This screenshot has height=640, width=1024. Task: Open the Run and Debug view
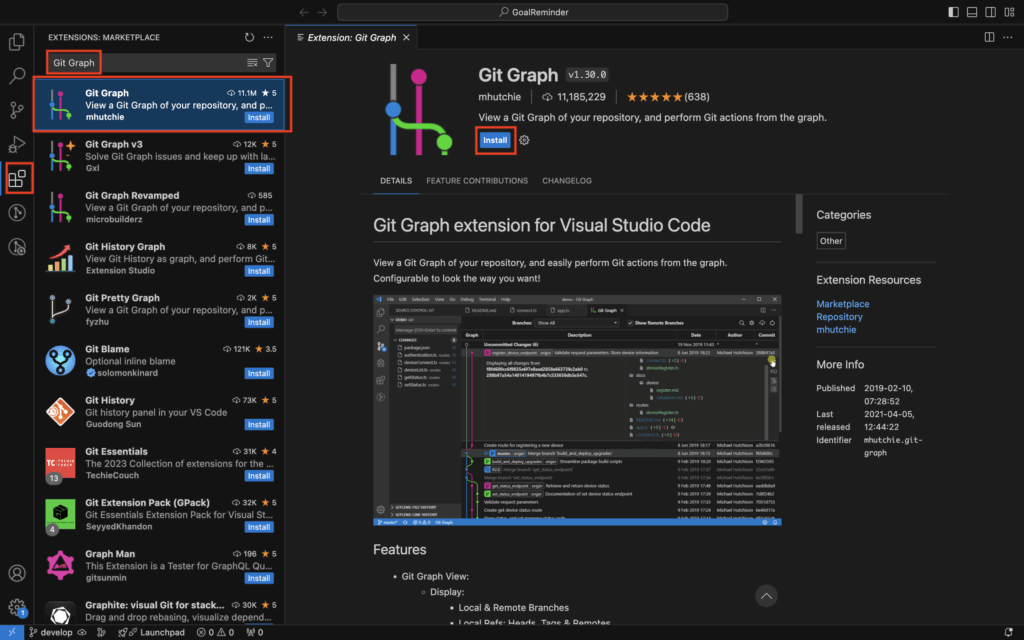click(x=17, y=144)
